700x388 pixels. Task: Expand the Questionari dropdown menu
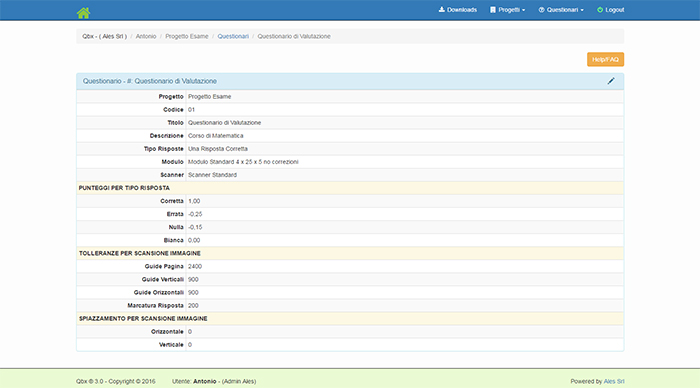pyautogui.click(x=561, y=10)
